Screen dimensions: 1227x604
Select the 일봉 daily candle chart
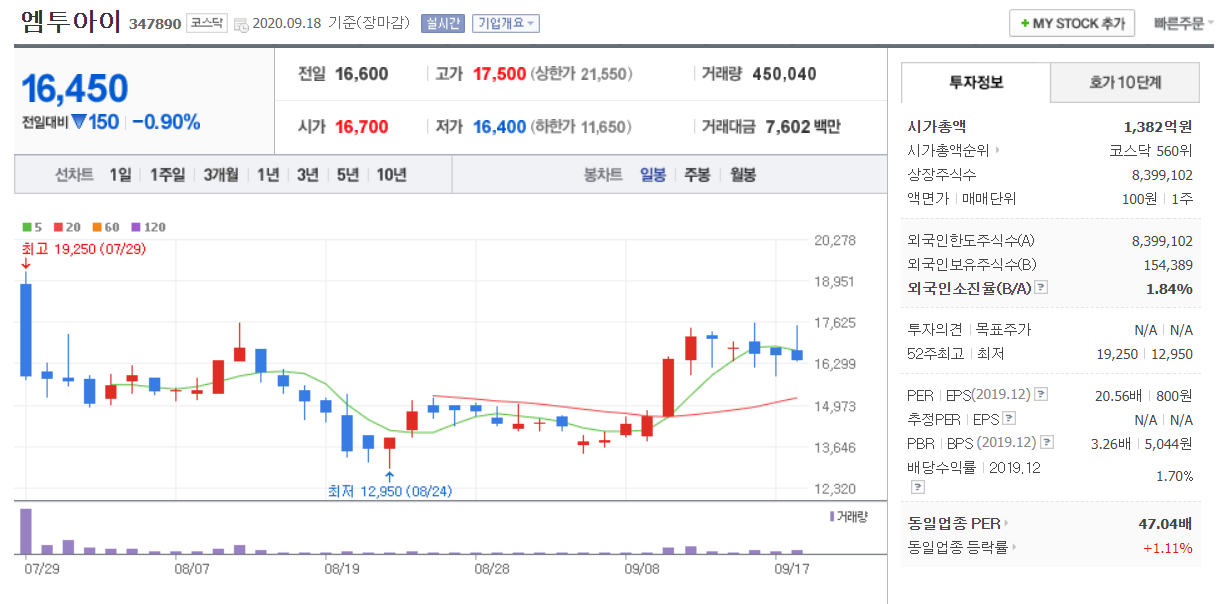[653, 175]
